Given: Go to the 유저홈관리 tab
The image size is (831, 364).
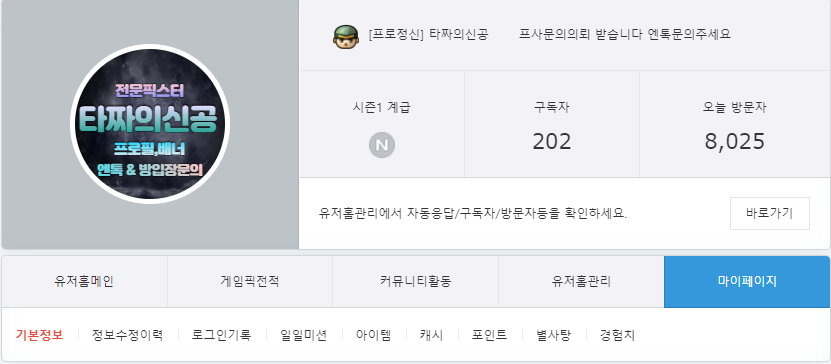Looking at the screenshot, I should (x=581, y=282).
